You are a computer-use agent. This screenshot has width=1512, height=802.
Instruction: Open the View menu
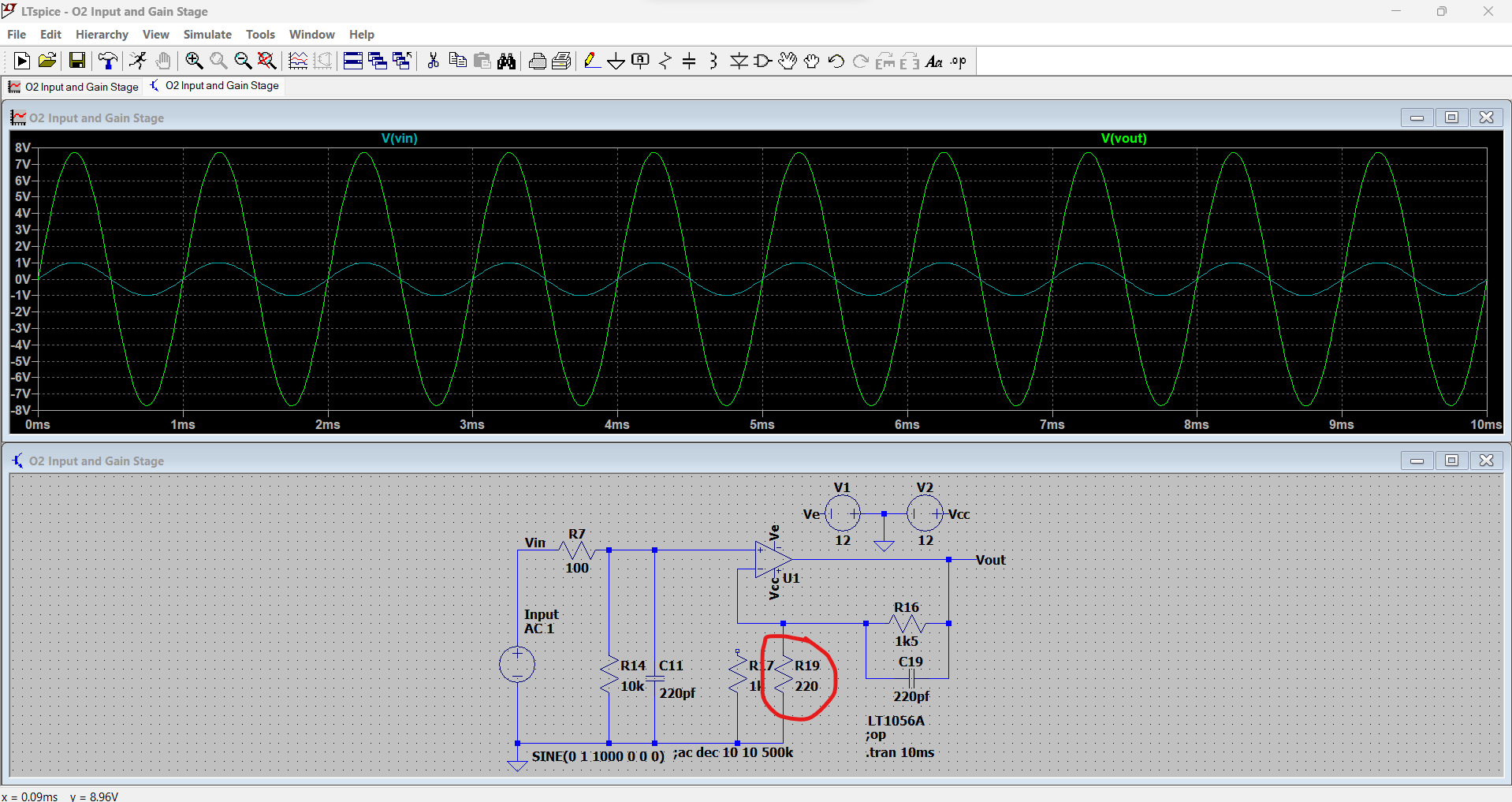tap(156, 34)
